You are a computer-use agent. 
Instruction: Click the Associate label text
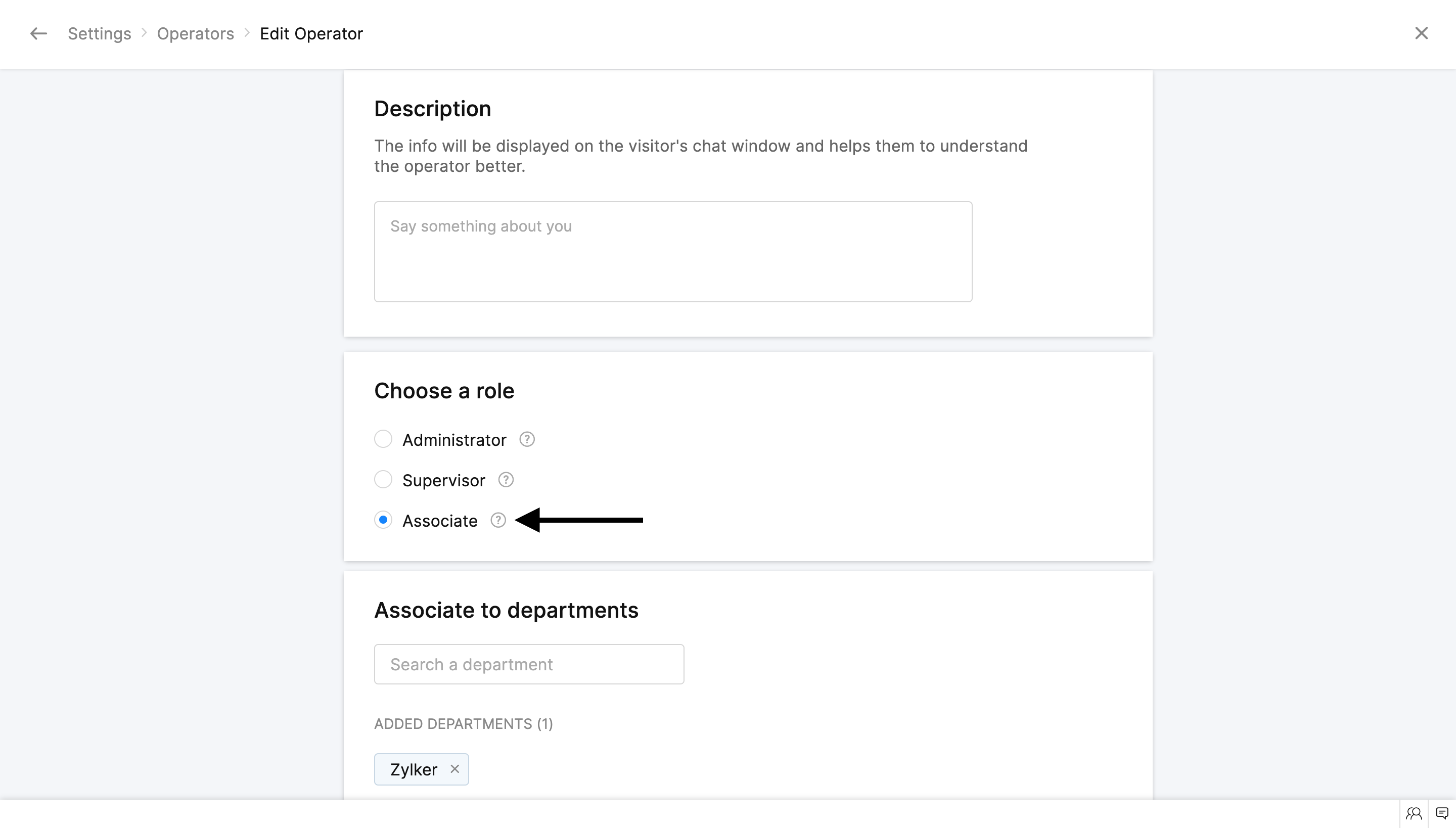440,521
